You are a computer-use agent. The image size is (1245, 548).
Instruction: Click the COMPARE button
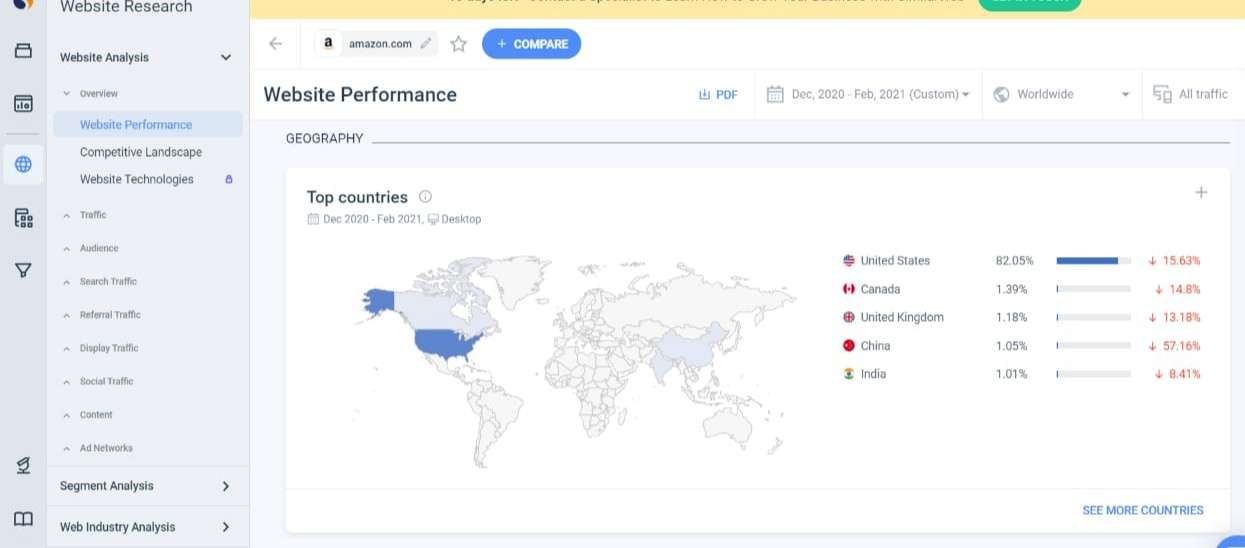tap(531, 44)
